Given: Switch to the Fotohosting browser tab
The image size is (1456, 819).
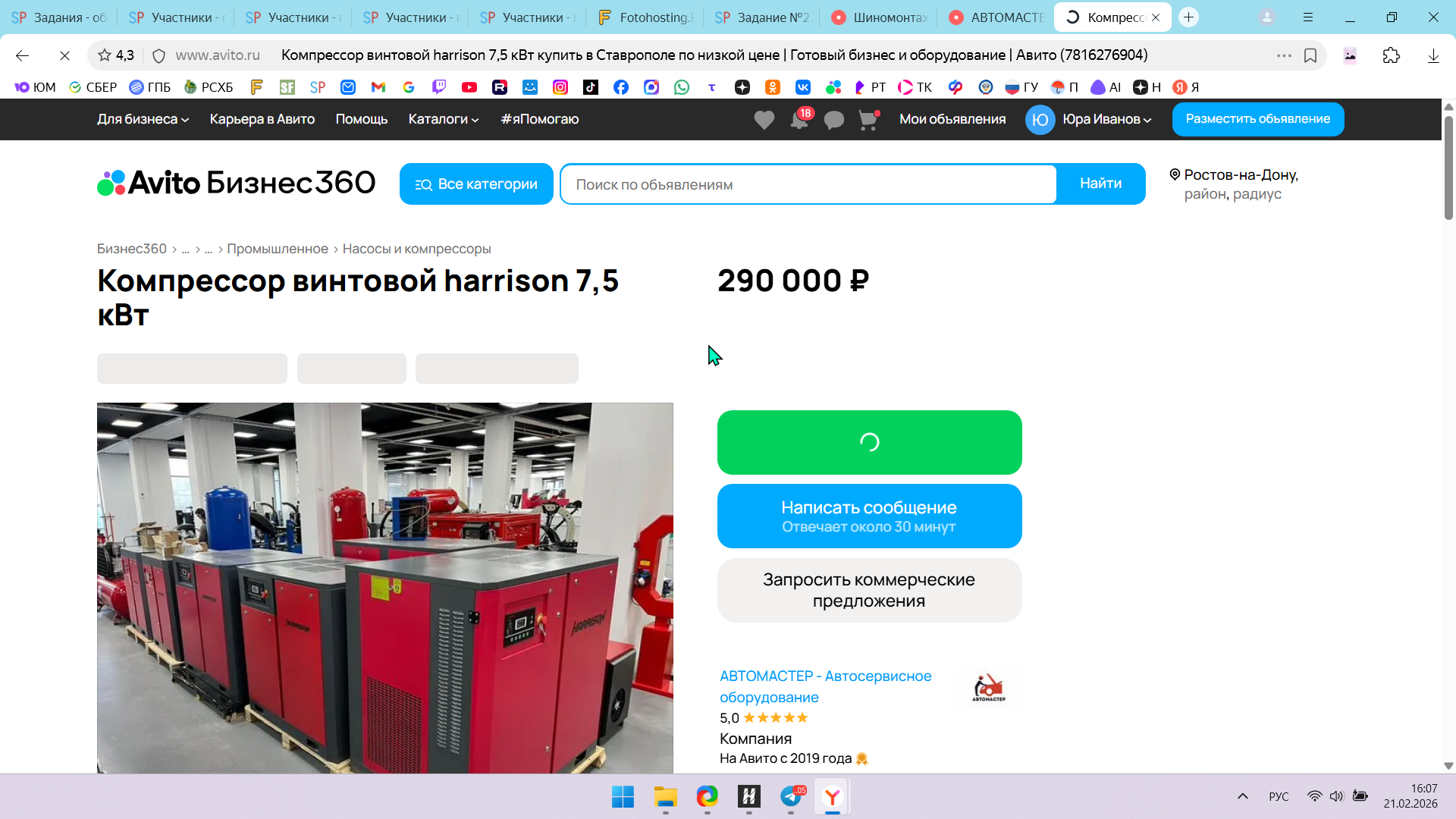Looking at the screenshot, I should click(x=645, y=17).
